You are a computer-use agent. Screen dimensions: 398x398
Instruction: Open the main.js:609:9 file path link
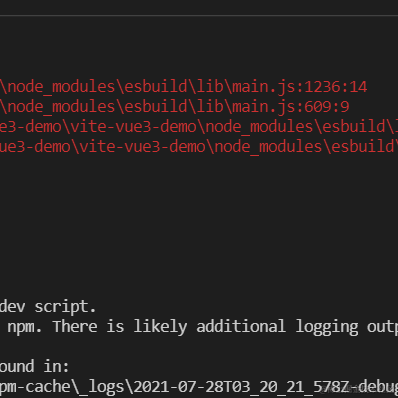coord(174,107)
